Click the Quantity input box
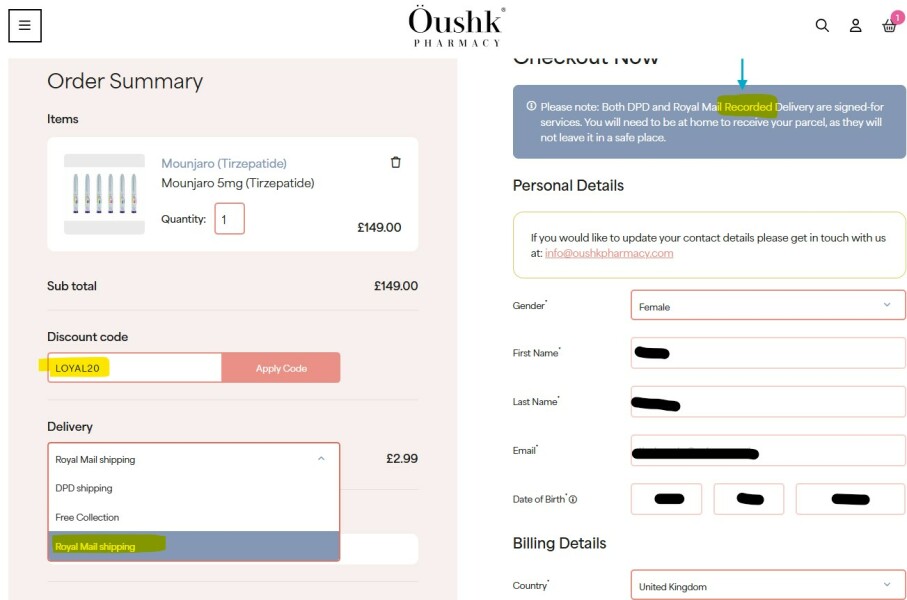This screenshot has height=600, width=907. 229,219
